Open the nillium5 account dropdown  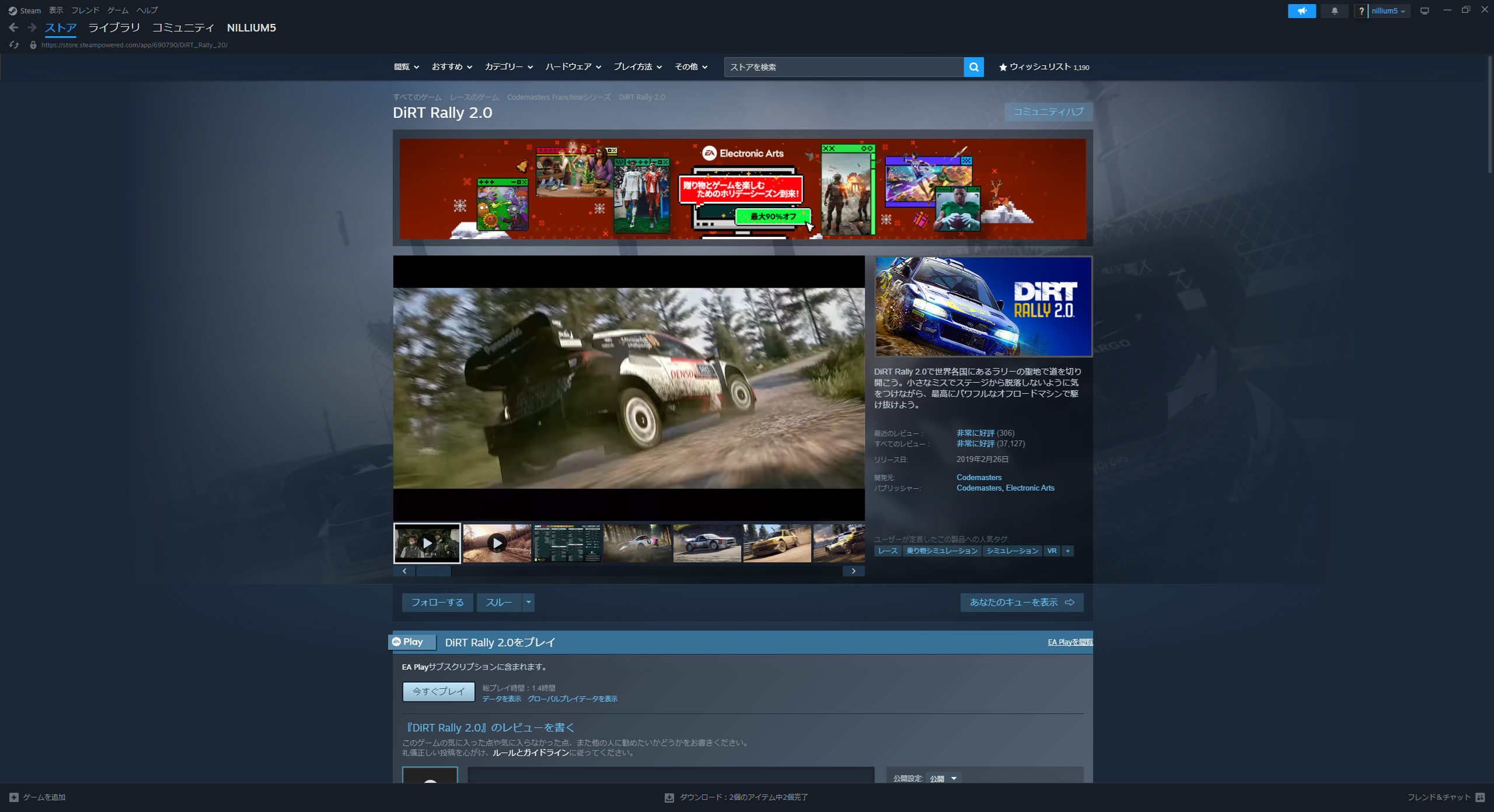[1388, 10]
